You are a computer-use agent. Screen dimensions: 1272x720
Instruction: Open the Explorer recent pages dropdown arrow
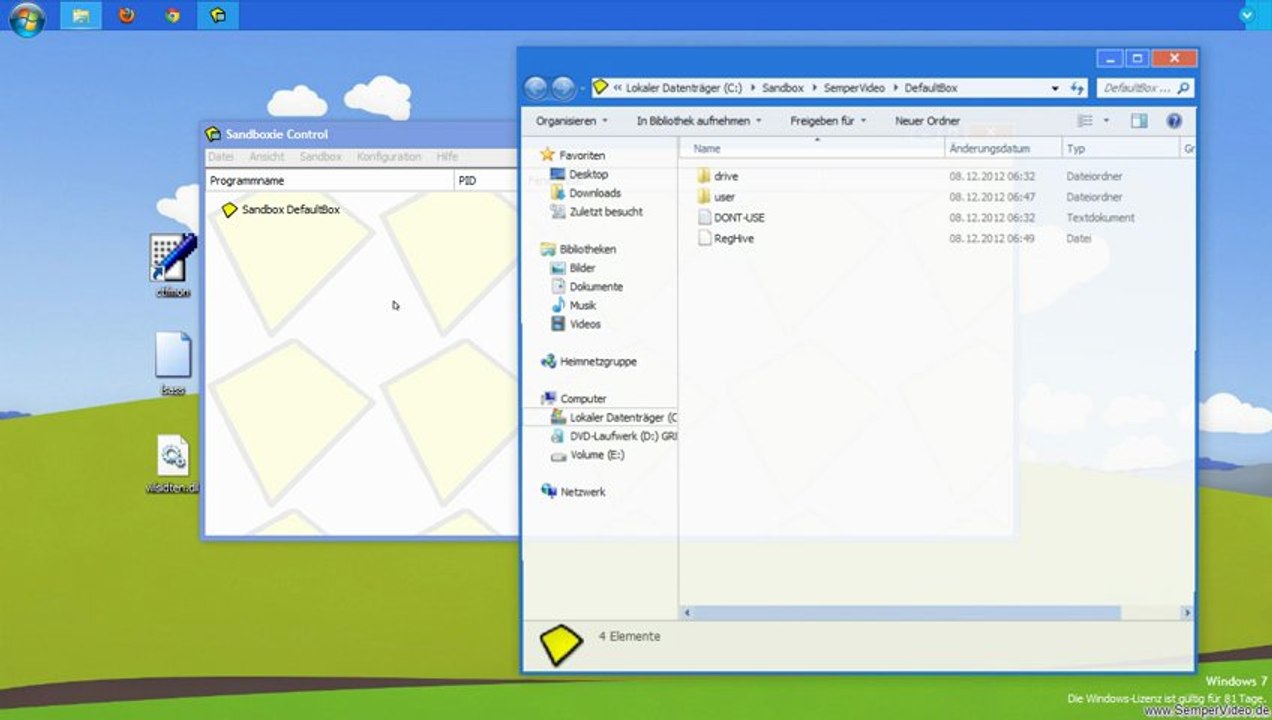582,88
